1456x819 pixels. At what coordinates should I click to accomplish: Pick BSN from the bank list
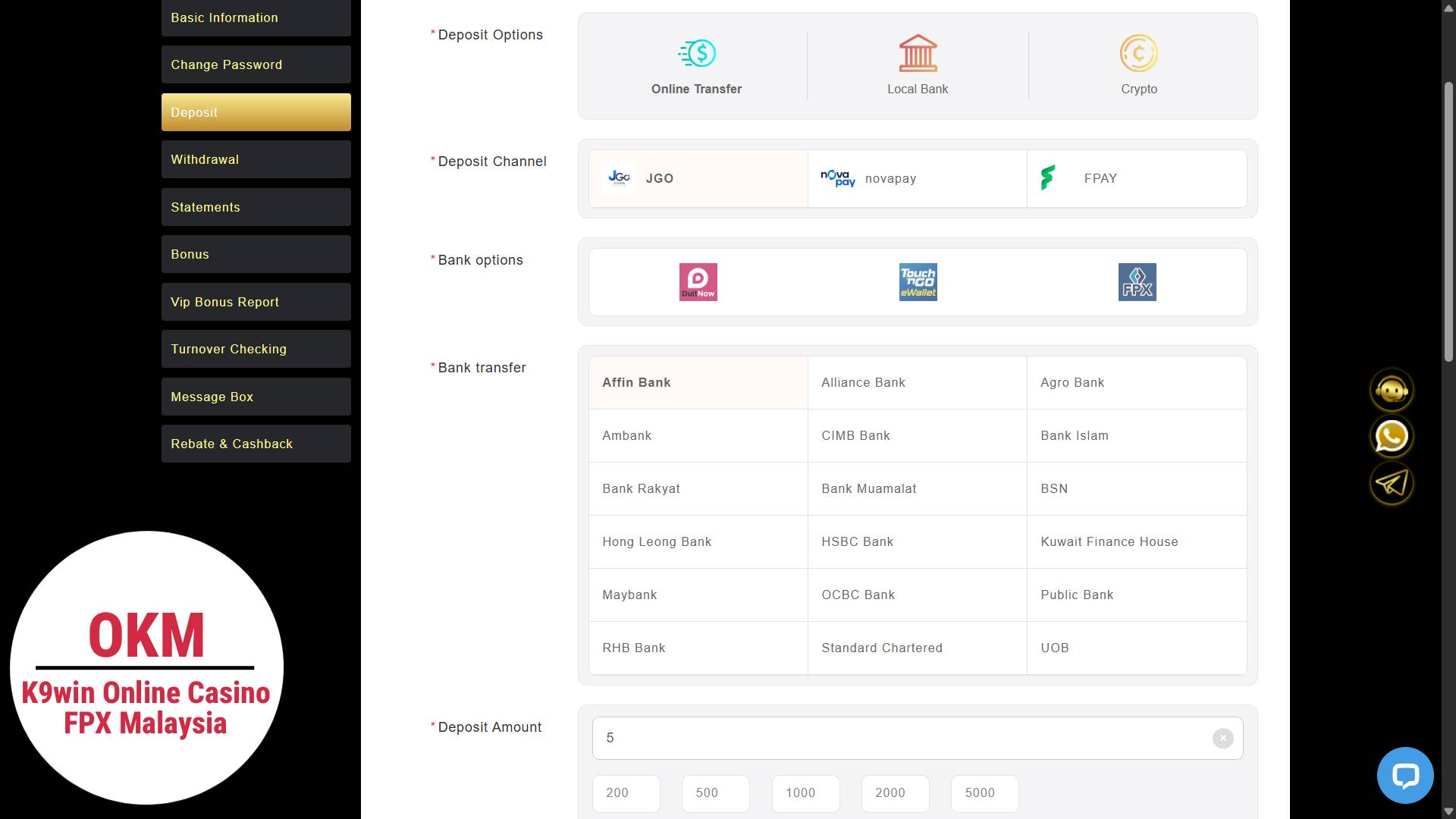point(1137,489)
